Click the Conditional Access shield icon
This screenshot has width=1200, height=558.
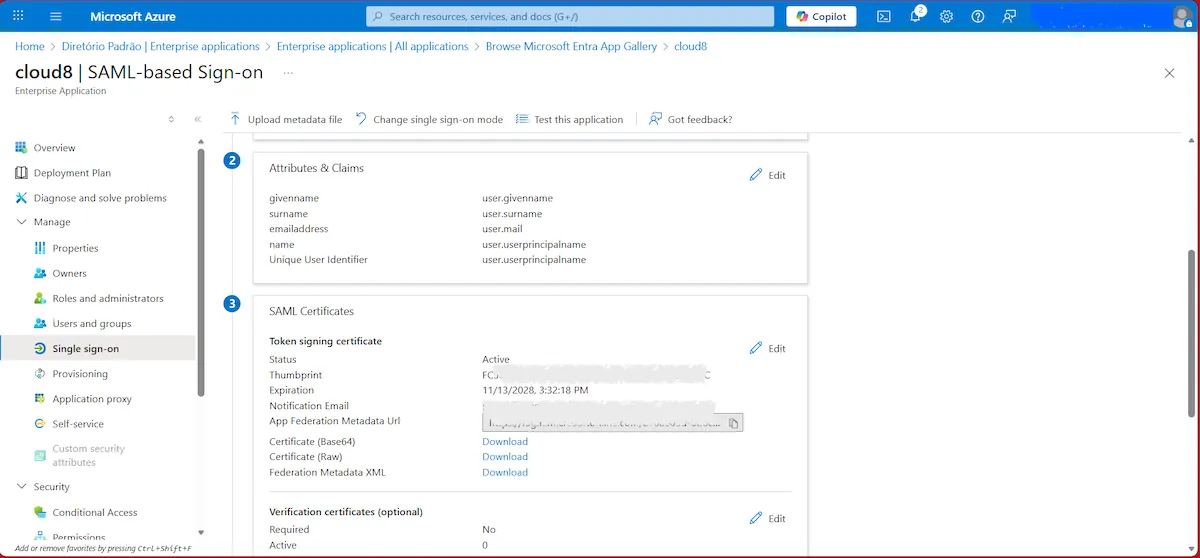pos(40,512)
